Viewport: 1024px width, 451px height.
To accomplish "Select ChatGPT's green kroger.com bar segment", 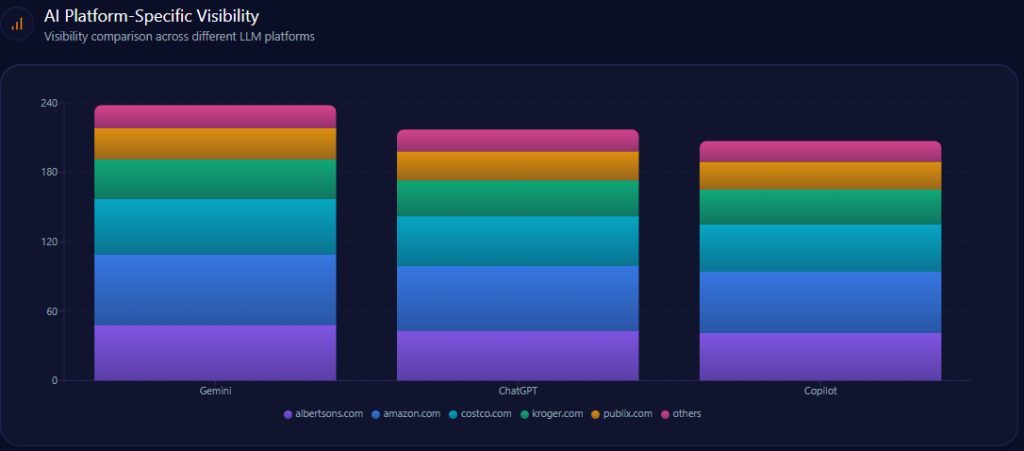I will tap(517, 198).
